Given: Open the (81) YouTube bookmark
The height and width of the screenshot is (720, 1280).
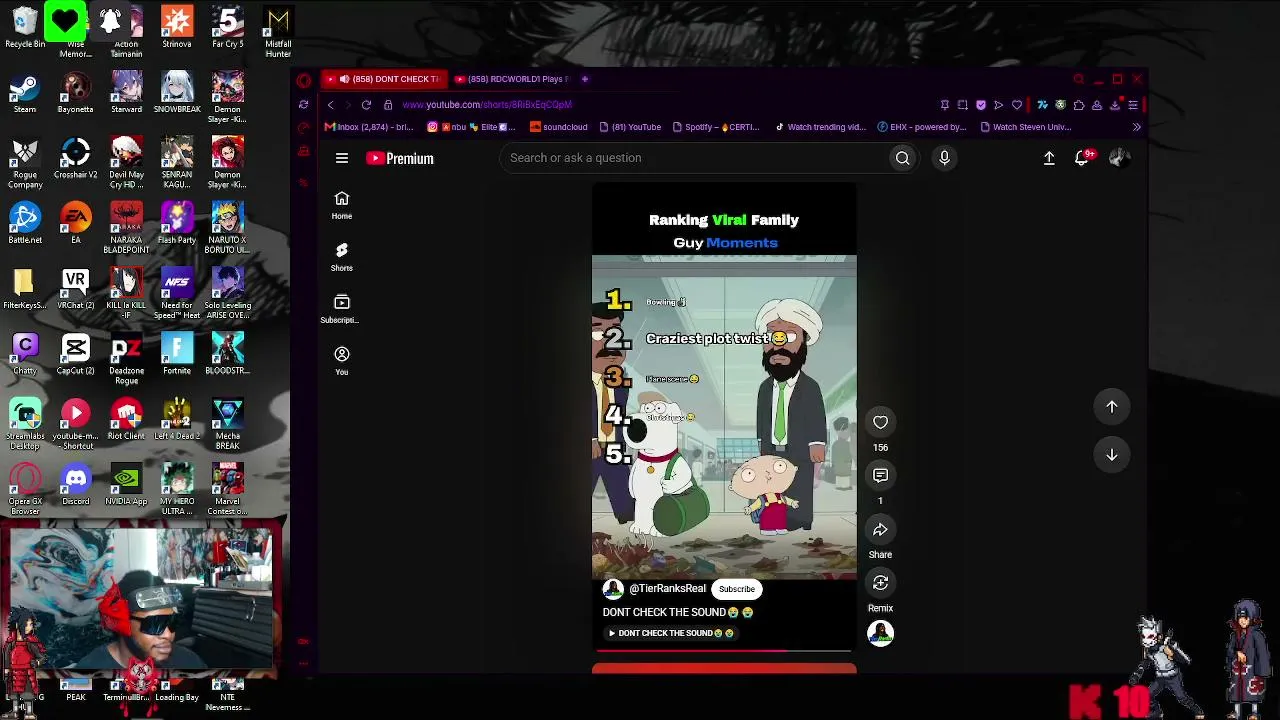Looking at the screenshot, I should tap(629, 127).
